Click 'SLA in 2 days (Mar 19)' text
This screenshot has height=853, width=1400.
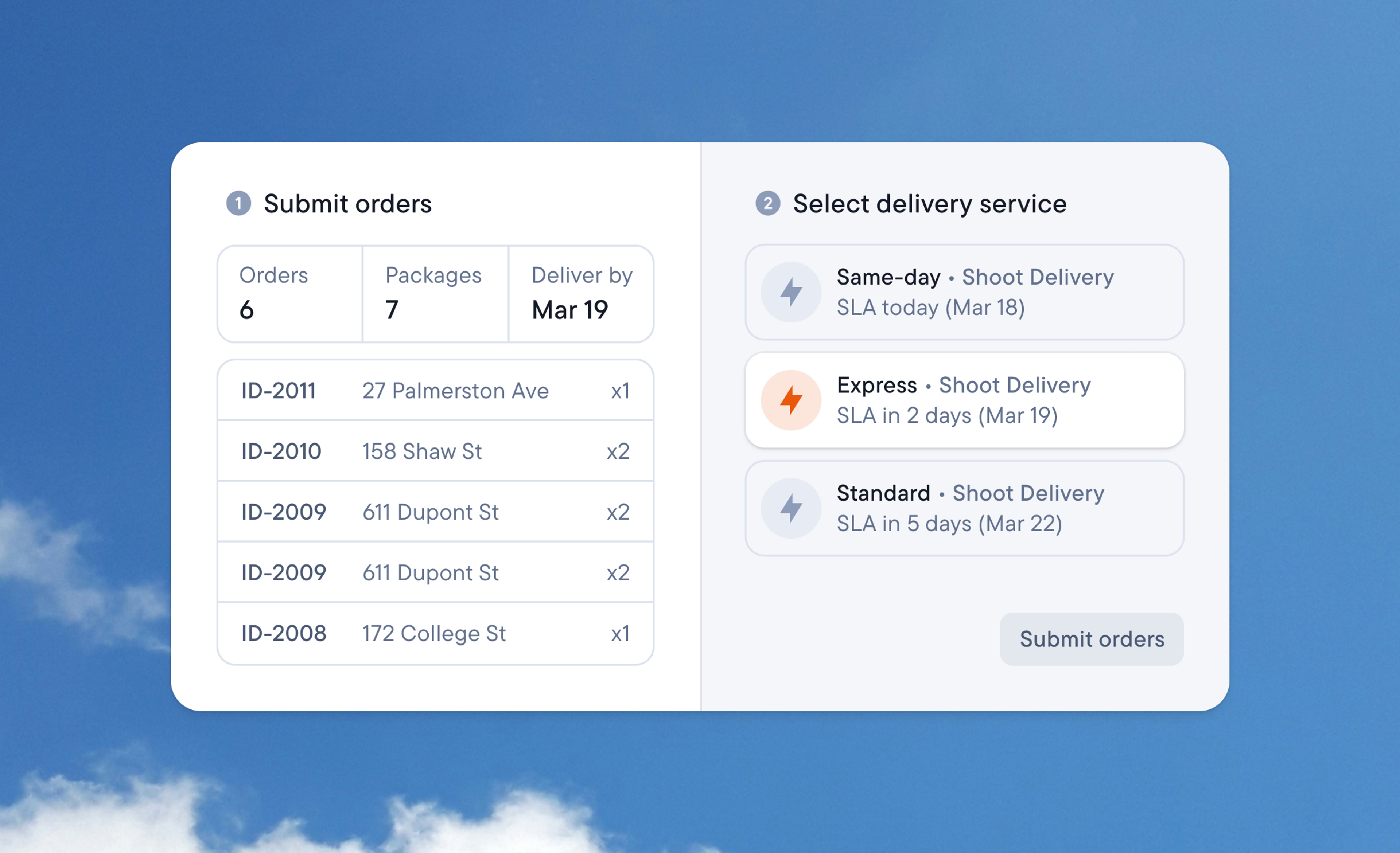947,415
